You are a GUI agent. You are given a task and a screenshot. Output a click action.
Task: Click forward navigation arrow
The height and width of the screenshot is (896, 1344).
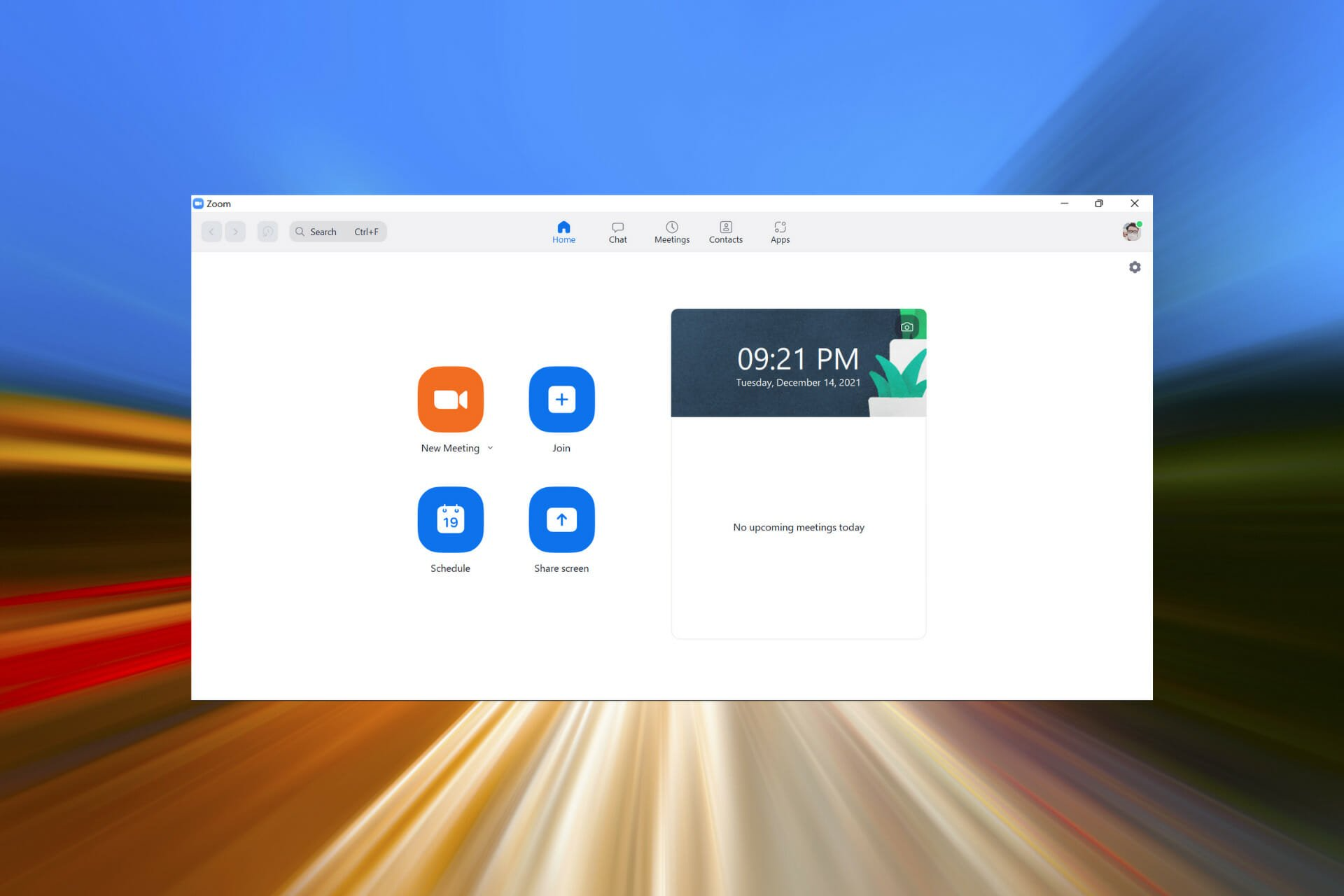[236, 231]
